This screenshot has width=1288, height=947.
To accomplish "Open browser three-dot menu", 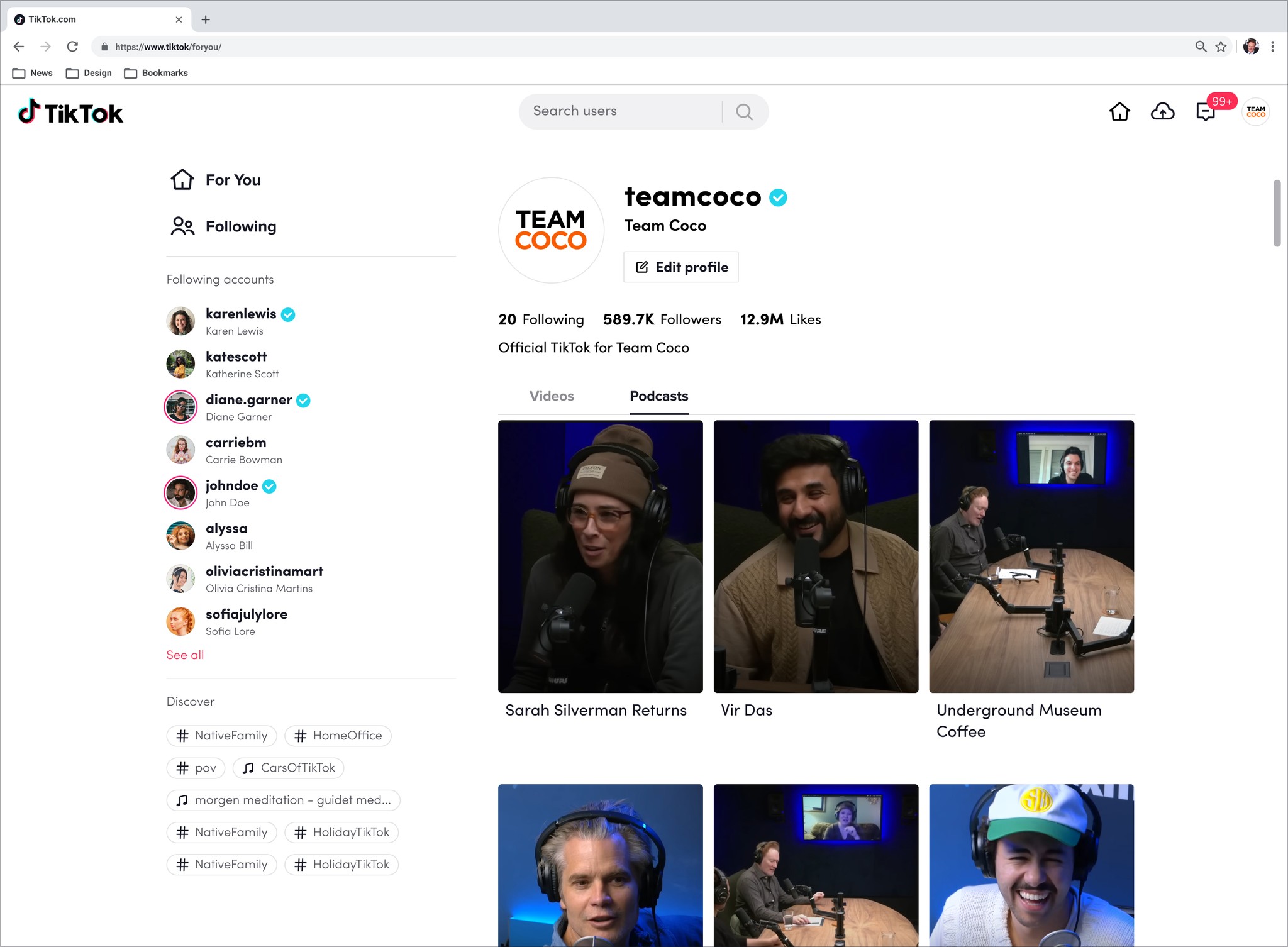I will [x=1272, y=47].
